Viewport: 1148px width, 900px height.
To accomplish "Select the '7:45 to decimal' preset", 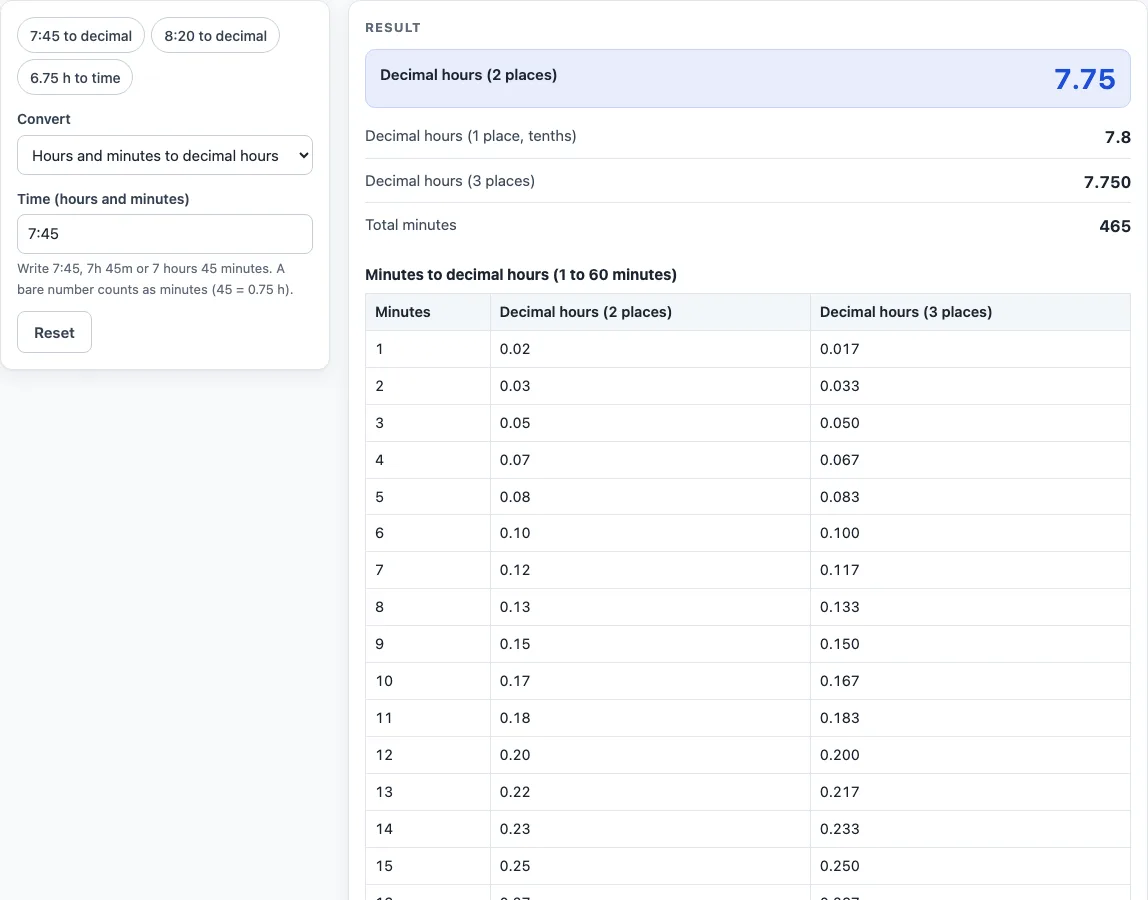I will (x=81, y=36).
